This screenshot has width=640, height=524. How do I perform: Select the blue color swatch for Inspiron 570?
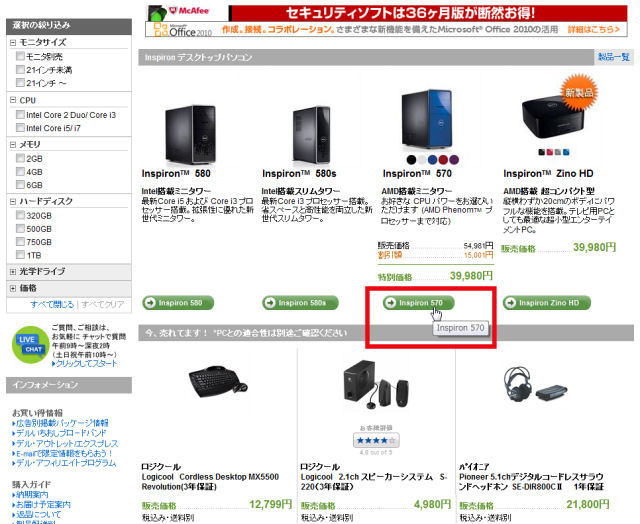[432, 160]
